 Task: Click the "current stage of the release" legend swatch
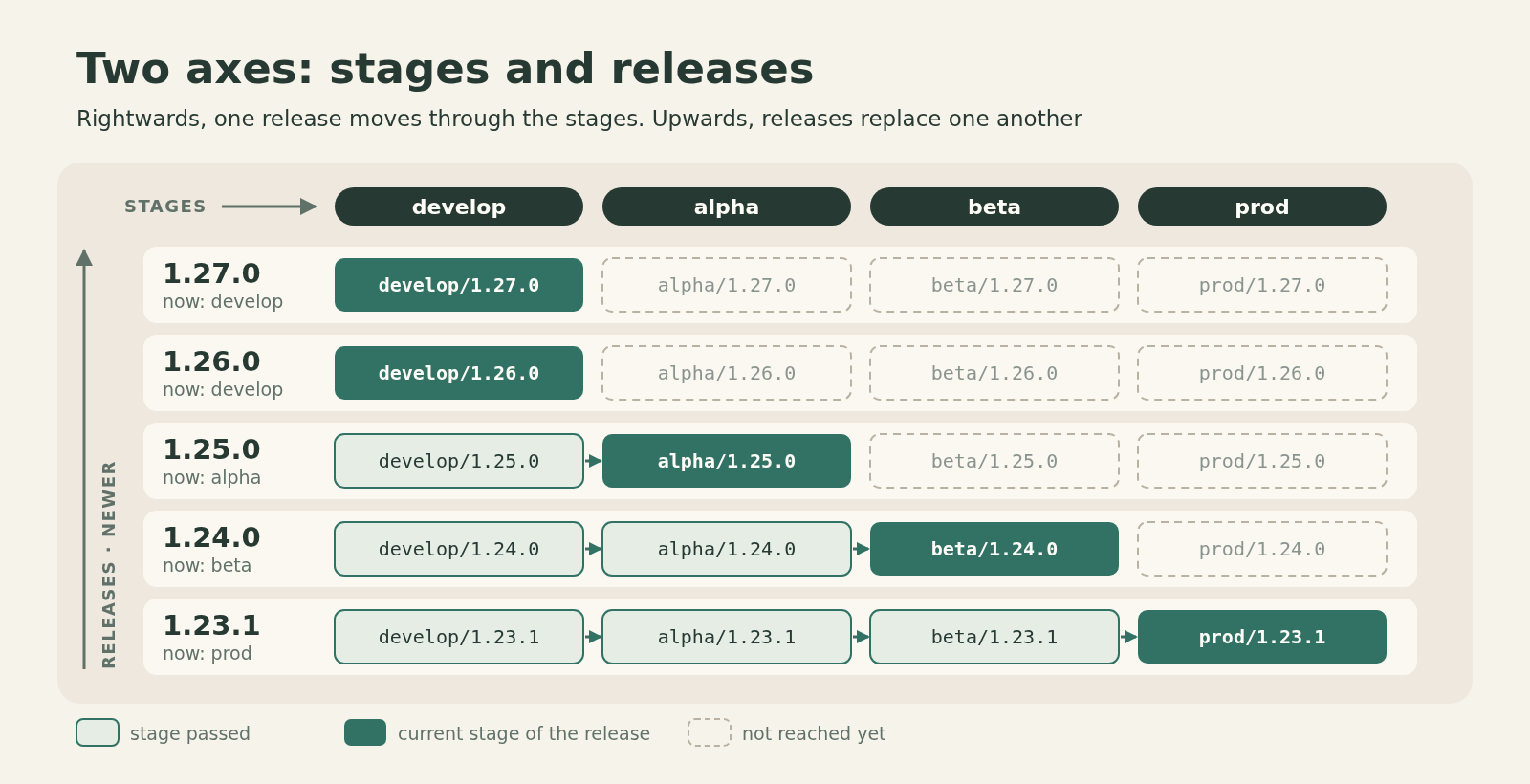(x=365, y=732)
